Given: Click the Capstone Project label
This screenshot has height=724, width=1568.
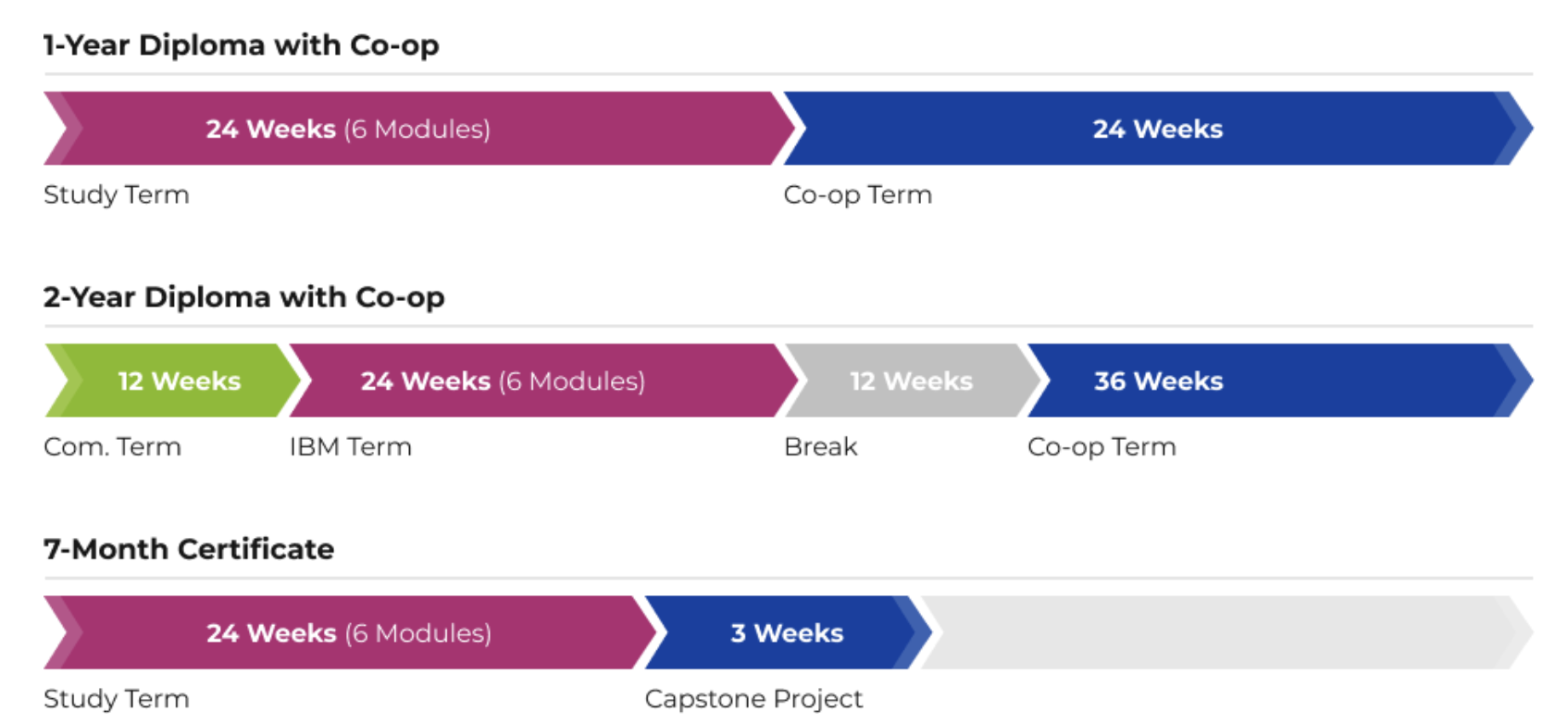Looking at the screenshot, I should (754, 699).
